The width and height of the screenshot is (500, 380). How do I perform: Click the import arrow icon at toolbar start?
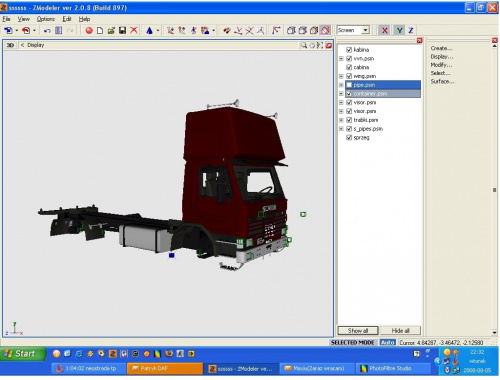pos(8,31)
